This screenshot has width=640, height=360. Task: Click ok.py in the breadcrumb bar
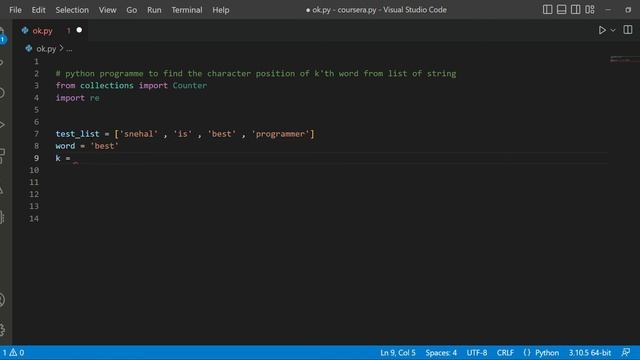point(46,49)
